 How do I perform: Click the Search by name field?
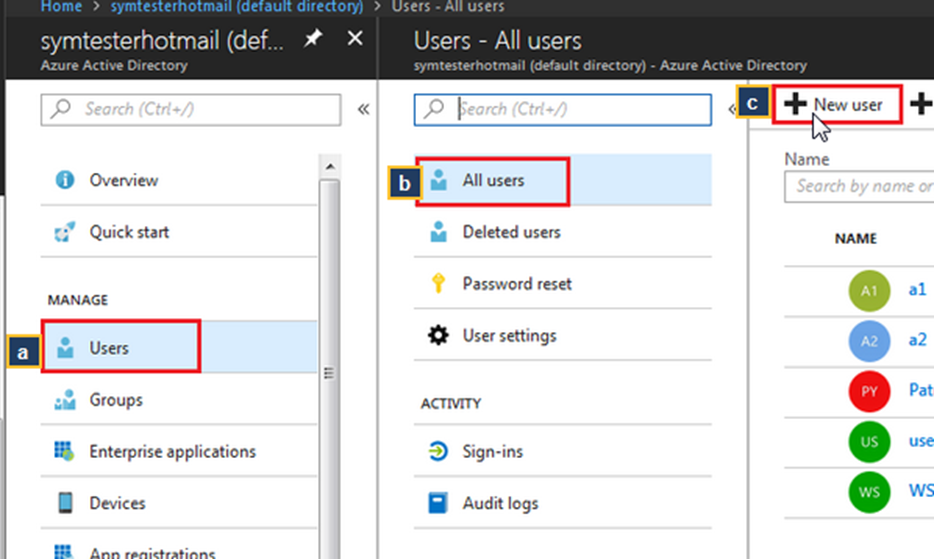(x=862, y=186)
